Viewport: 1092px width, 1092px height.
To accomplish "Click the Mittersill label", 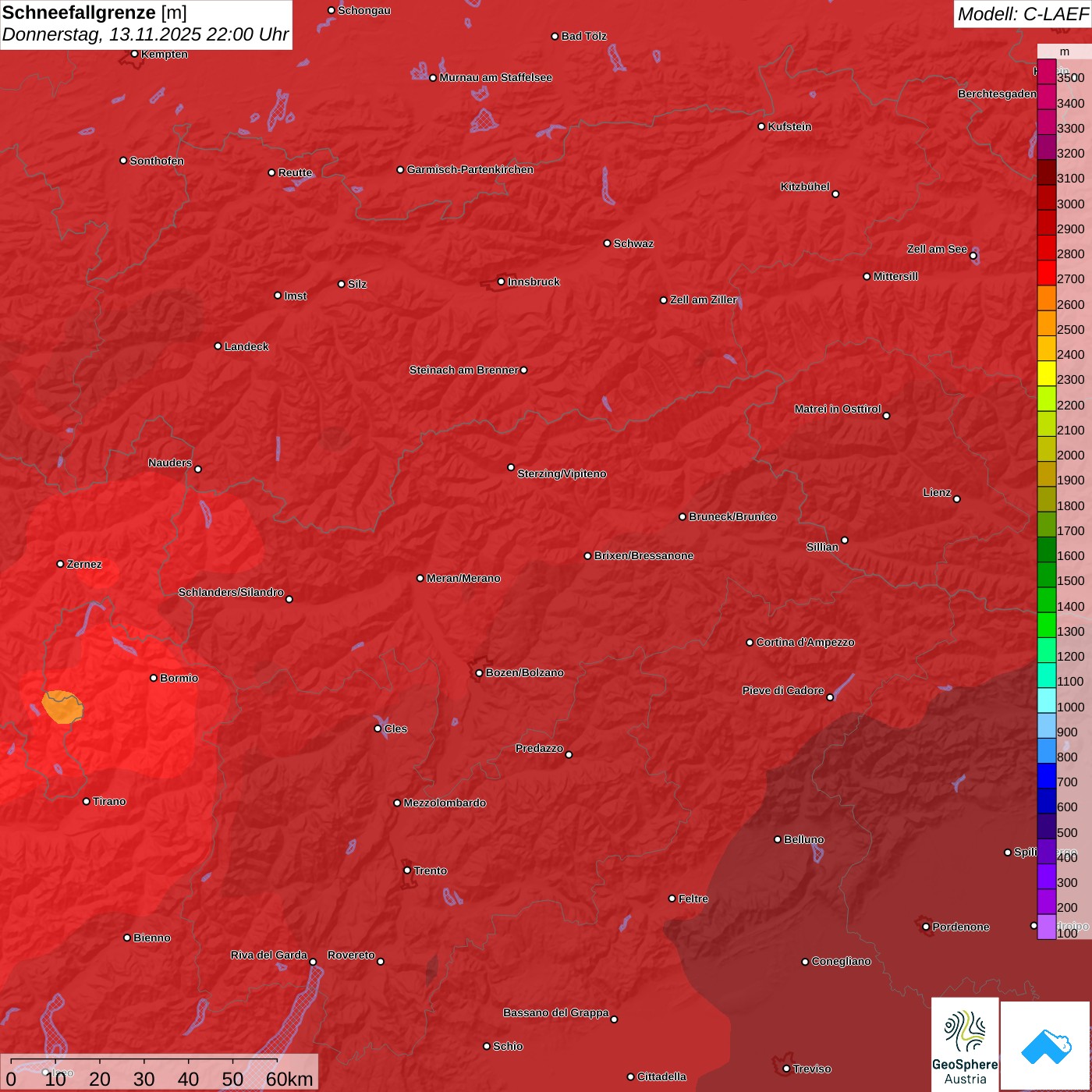I will tap(895, 276).
